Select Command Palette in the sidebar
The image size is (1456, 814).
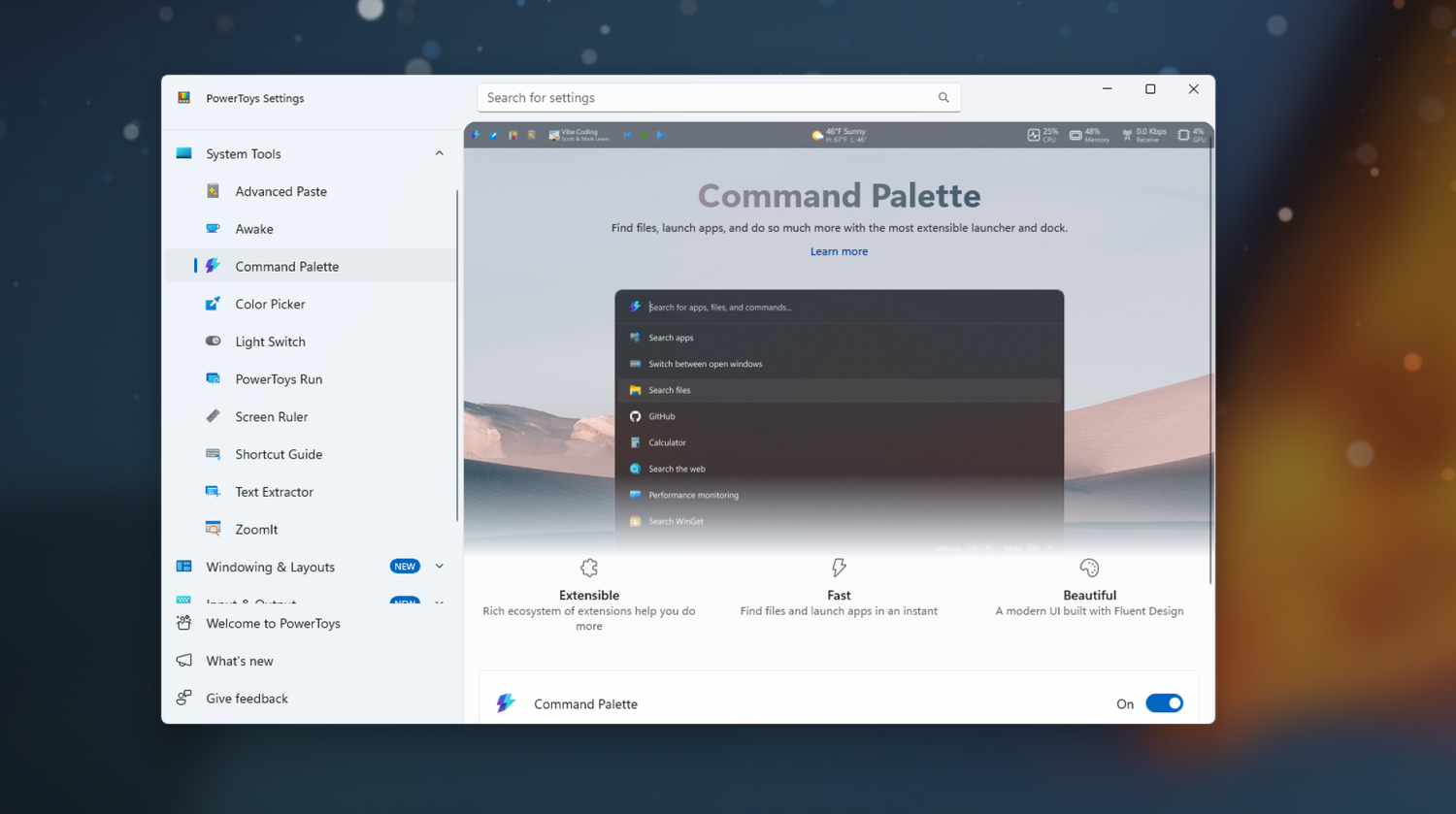tap(311, 266)
